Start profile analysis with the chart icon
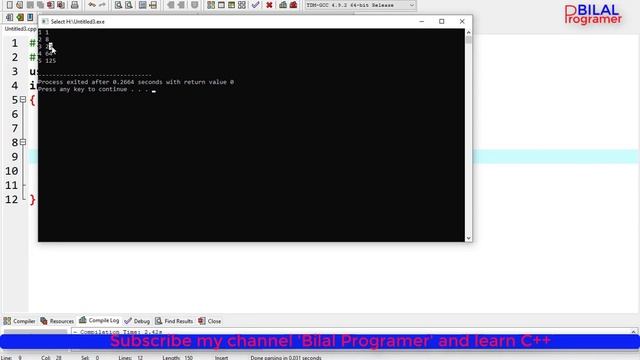The width and height of the screenshot is (640, 360). coord(283,5)
